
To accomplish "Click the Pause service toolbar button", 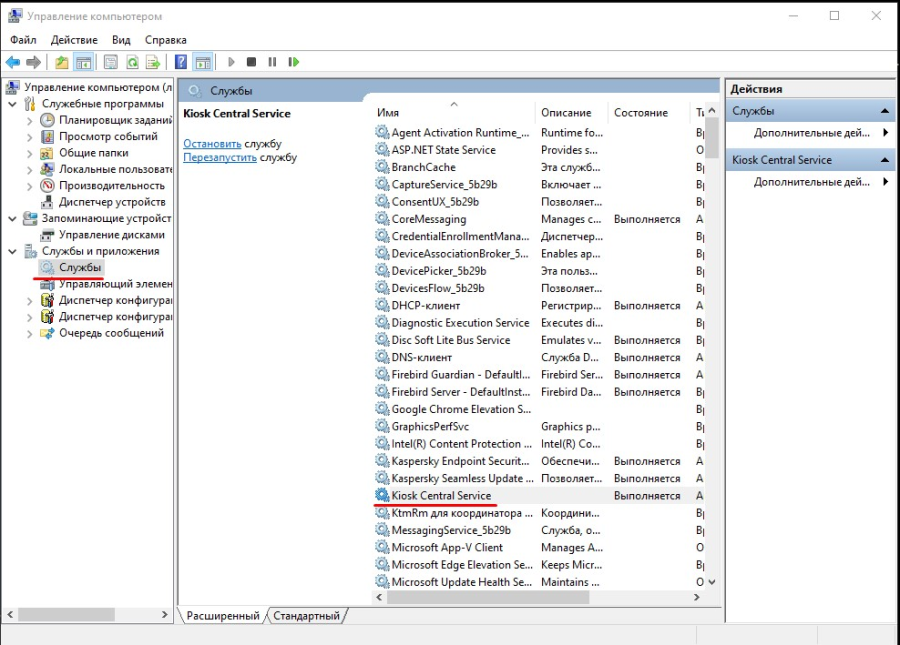I will [272, 62].
